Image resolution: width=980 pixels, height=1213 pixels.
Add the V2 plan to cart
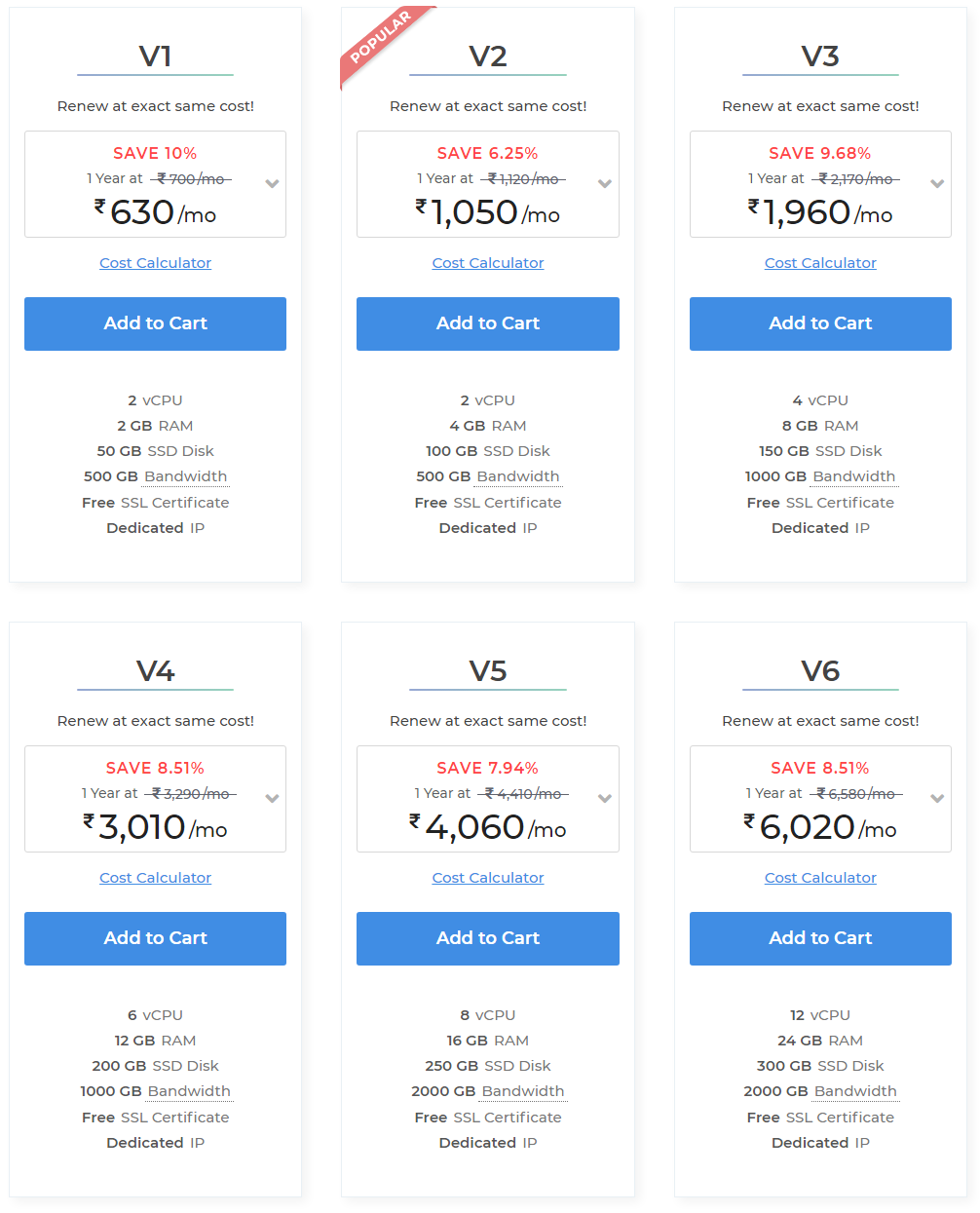488,323
